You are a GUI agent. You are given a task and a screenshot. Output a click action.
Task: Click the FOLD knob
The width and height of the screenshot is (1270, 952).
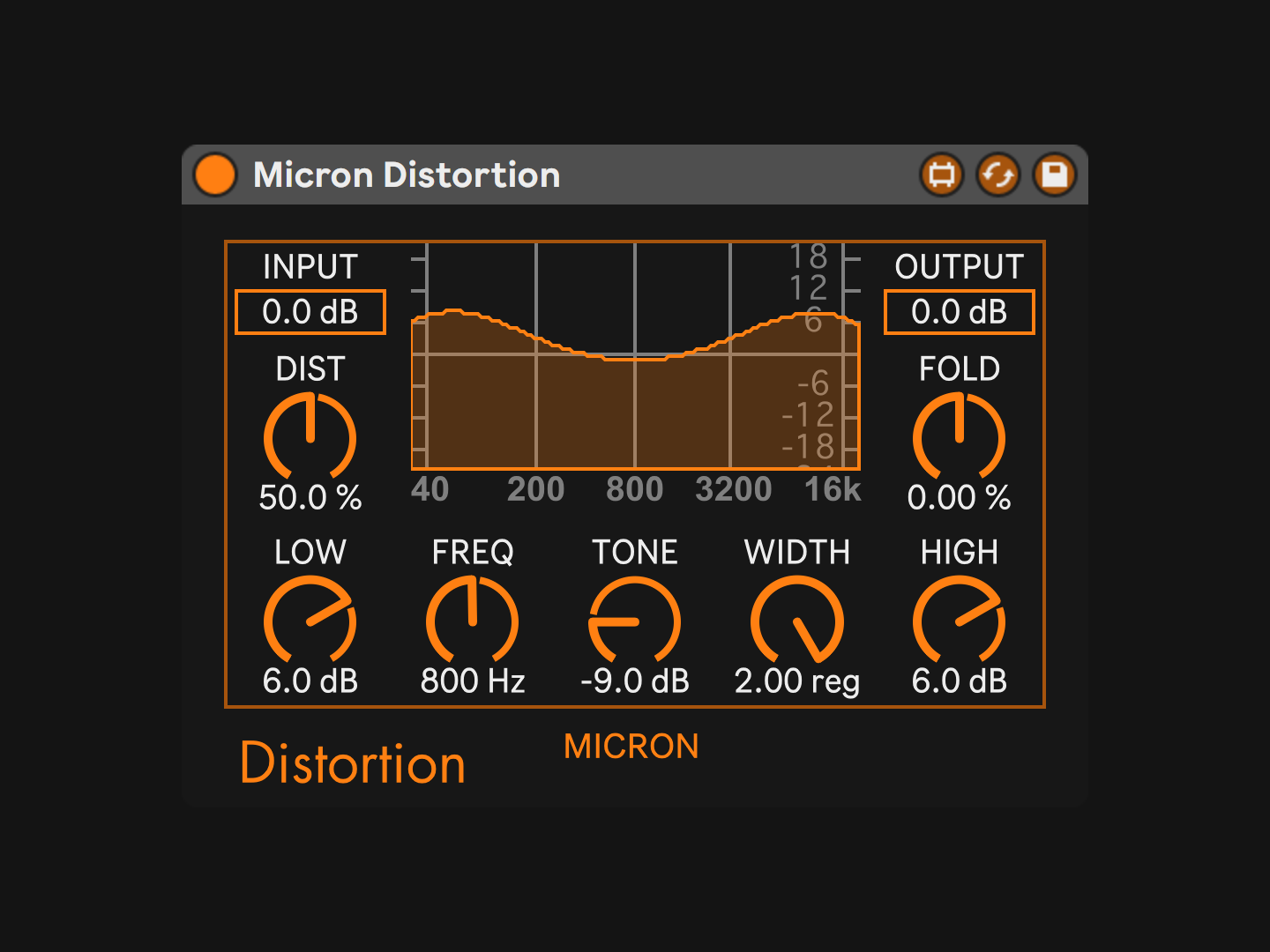click(x=959, y=437)
